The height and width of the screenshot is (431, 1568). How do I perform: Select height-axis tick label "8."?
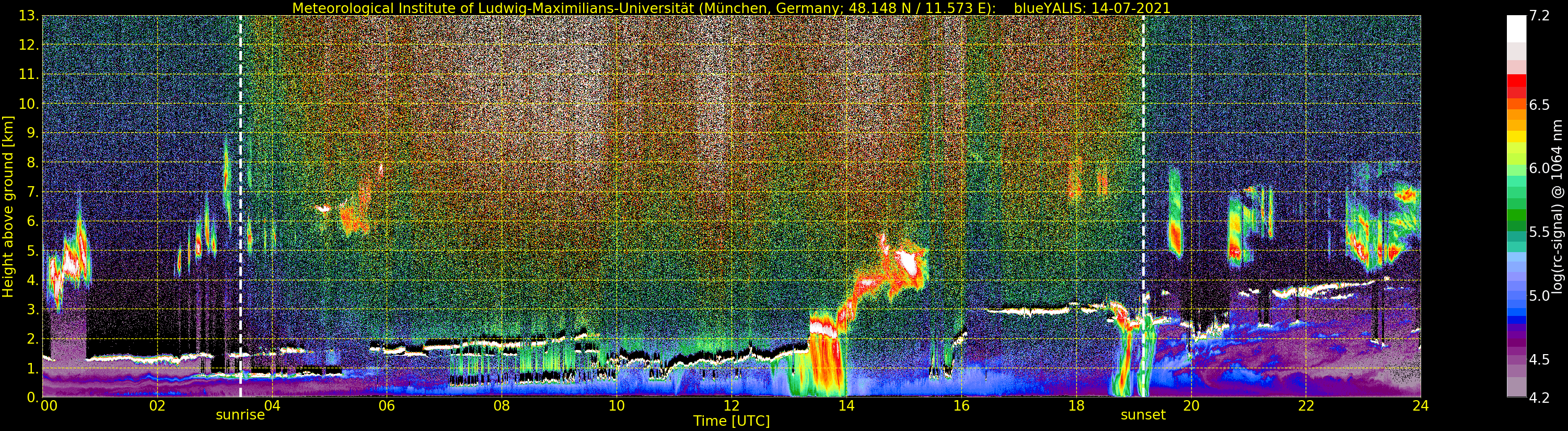point(32,163)
